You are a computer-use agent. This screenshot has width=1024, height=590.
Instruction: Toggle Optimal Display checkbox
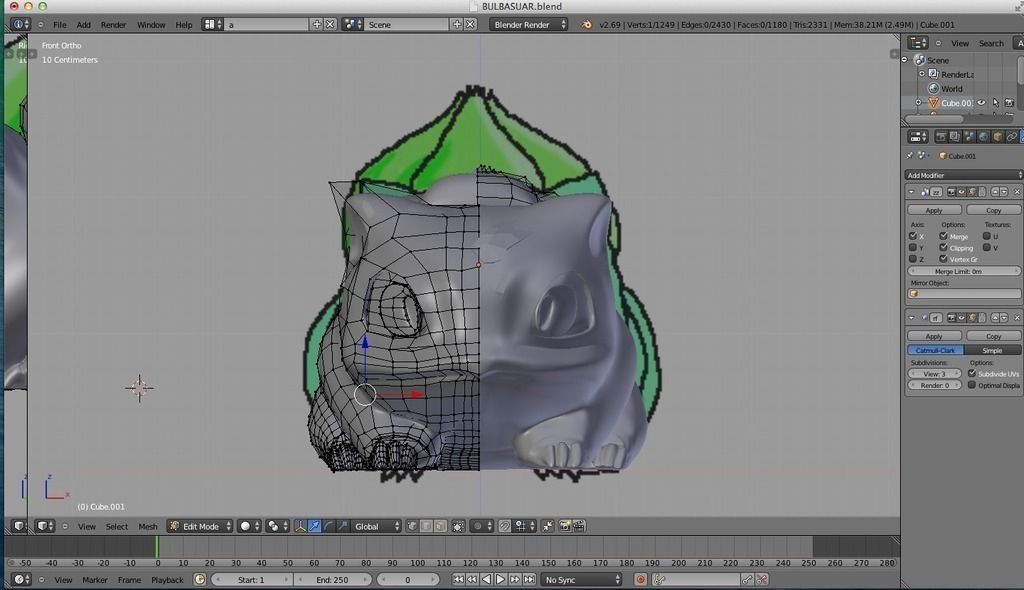tap(972, 385)
